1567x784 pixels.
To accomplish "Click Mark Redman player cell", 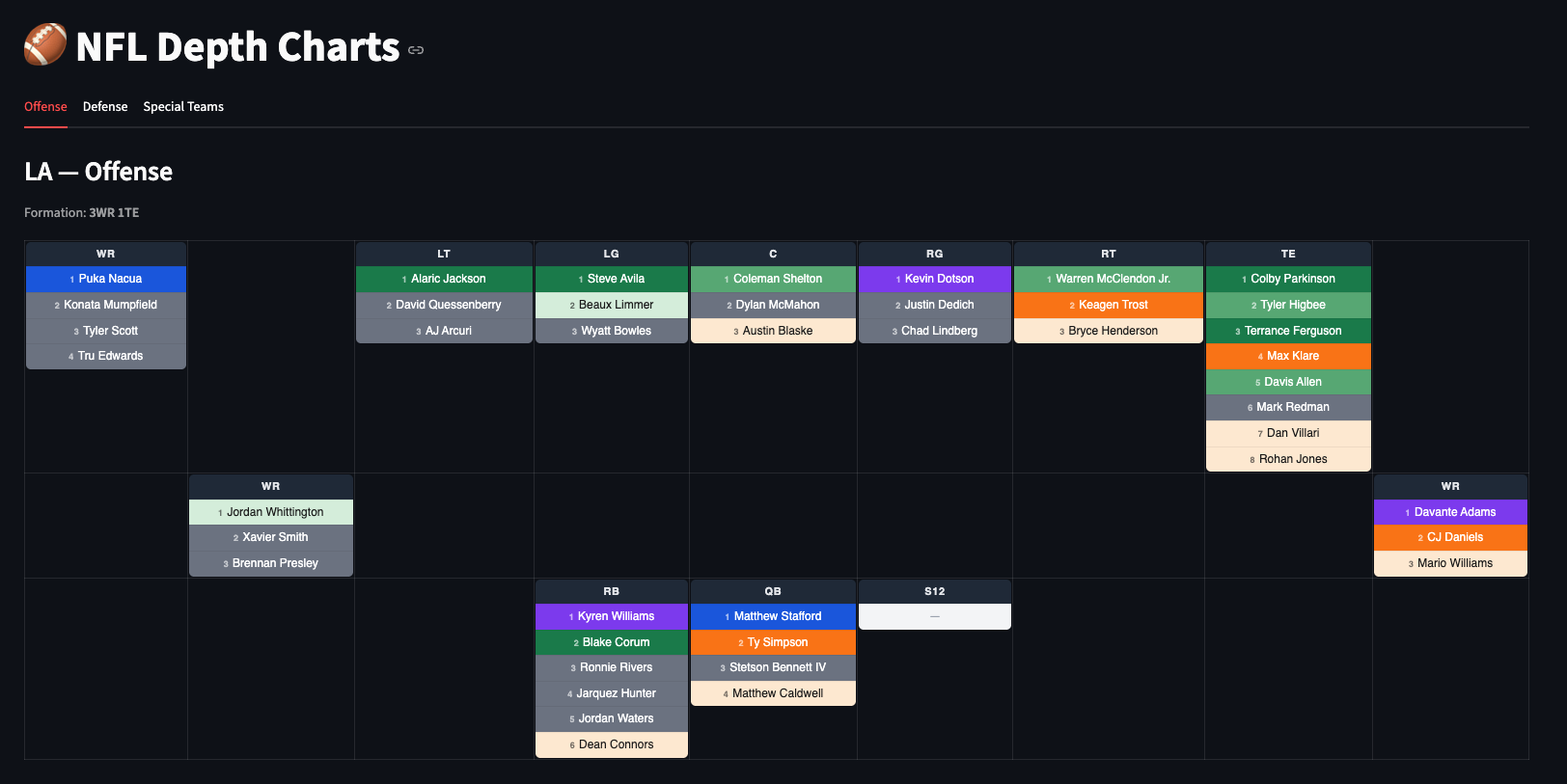I will (x=1288, y=407).
